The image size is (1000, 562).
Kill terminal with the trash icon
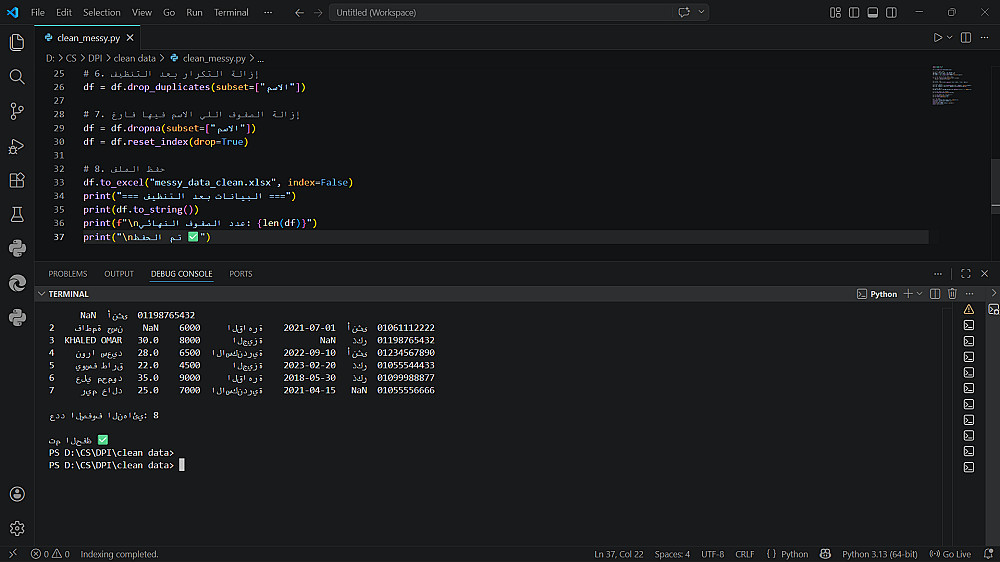point(952,294)
